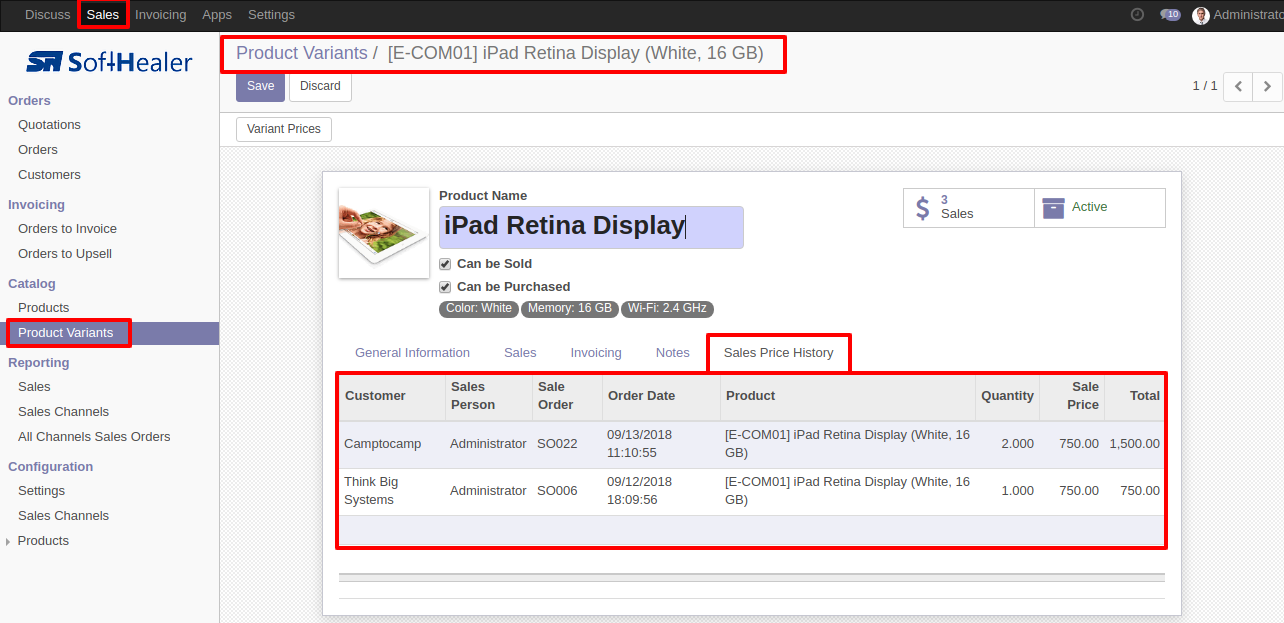Open the Settings top menu
The width and height of the screenshot is (1284, 623).
[x=271, y=15]
